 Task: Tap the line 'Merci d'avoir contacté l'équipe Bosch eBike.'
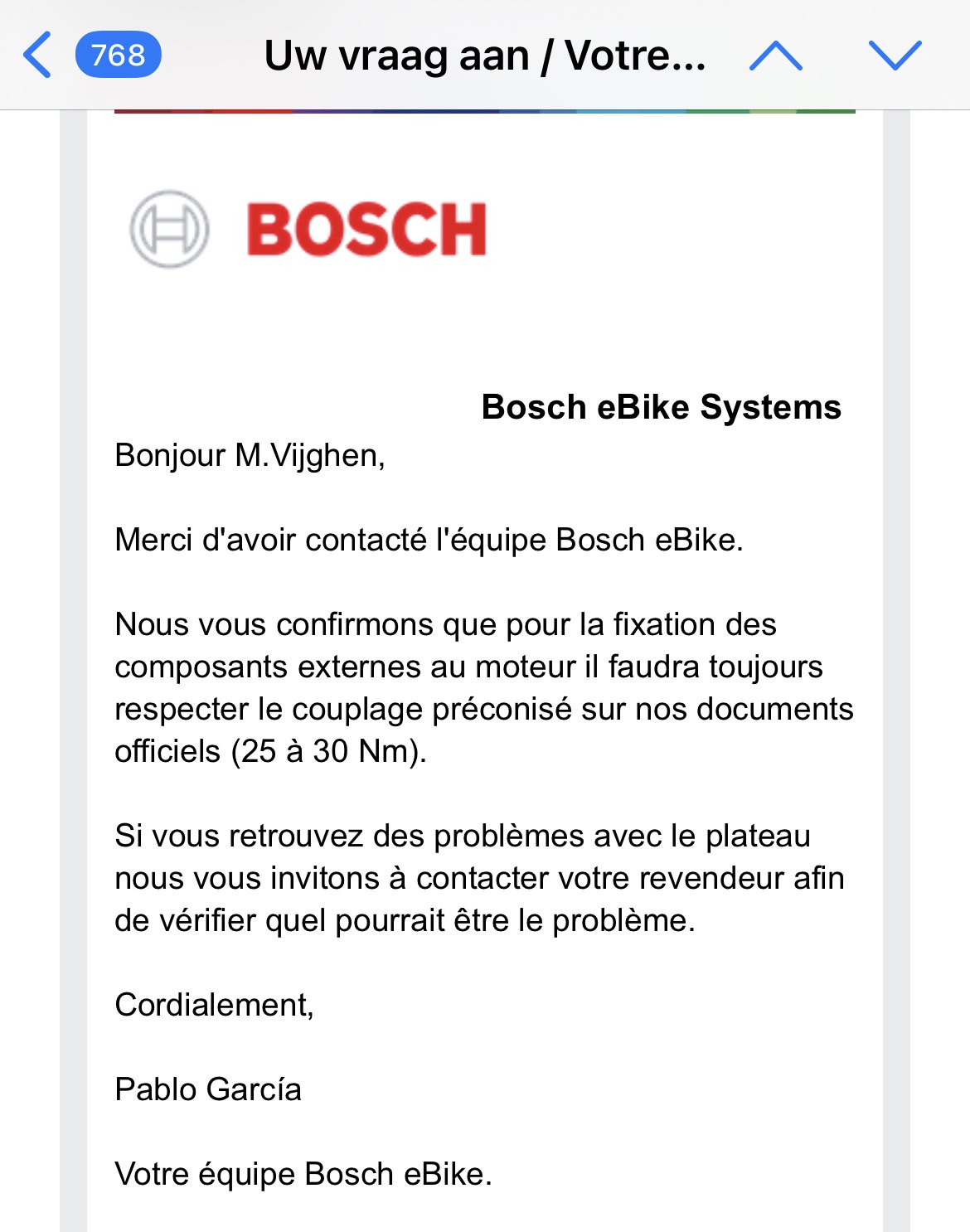pos(429,540)
